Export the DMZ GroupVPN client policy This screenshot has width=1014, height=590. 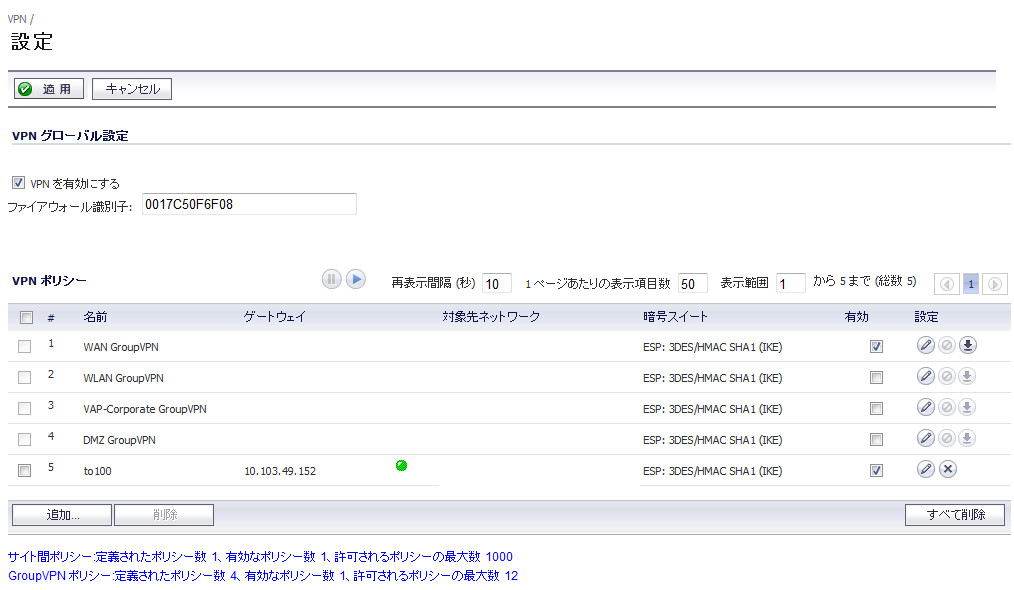pos(967,438)
